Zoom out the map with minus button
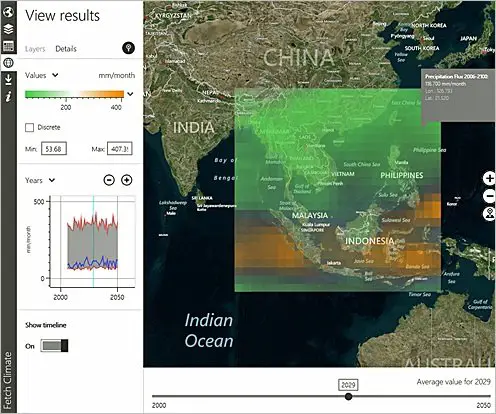Image resolution: width=496 pixels, height=414 pixels. click(489, 196)
